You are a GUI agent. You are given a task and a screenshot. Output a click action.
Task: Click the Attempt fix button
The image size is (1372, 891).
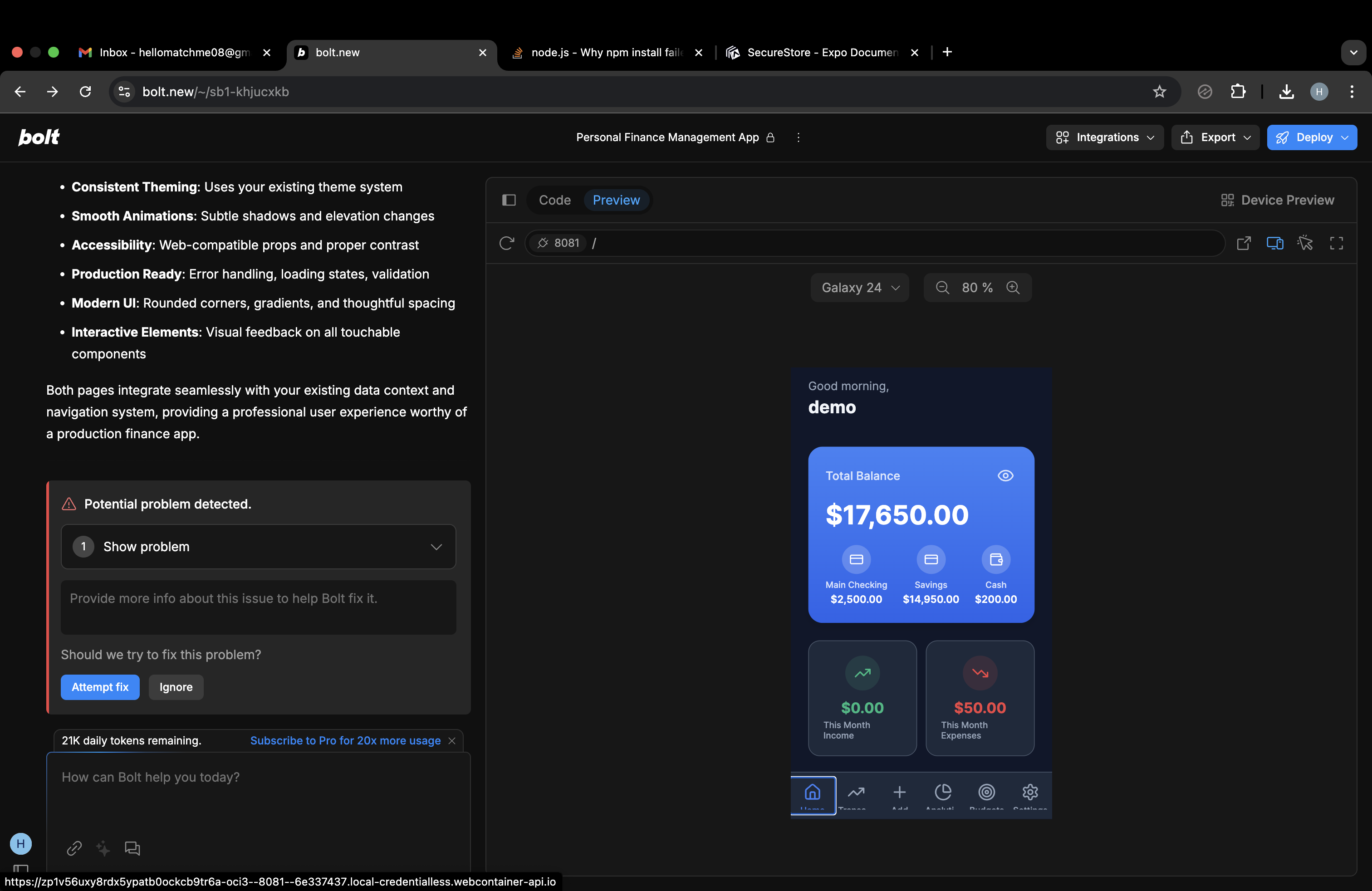point(100,687)
